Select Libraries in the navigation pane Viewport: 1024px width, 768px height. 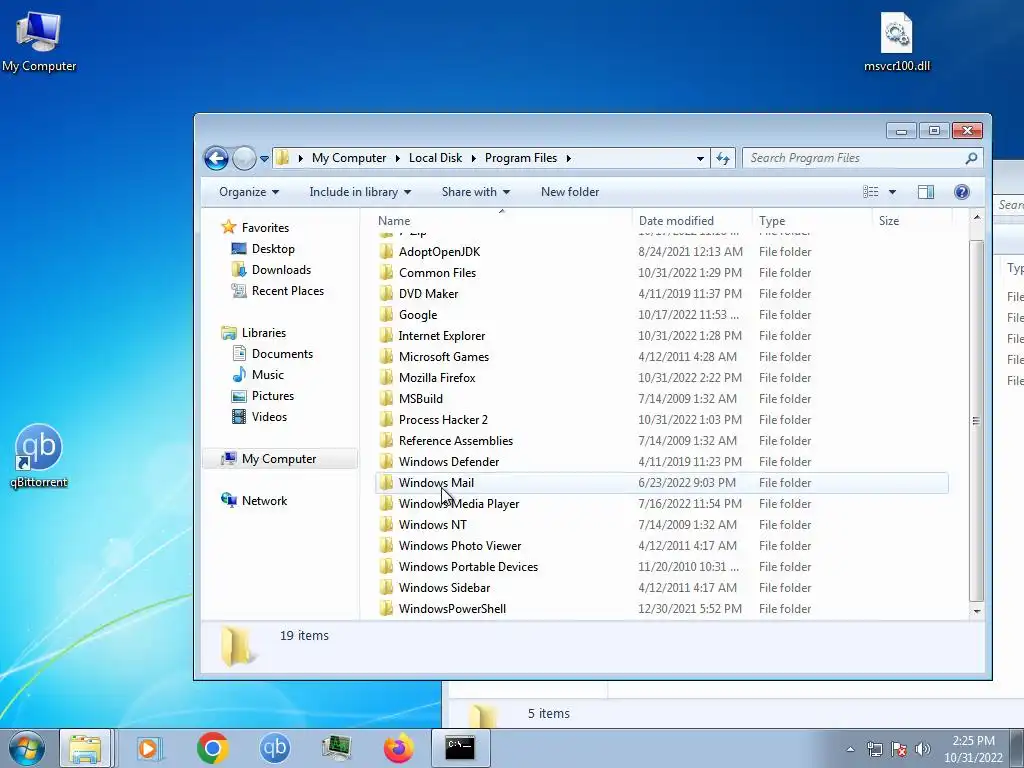tap(263, 332)
